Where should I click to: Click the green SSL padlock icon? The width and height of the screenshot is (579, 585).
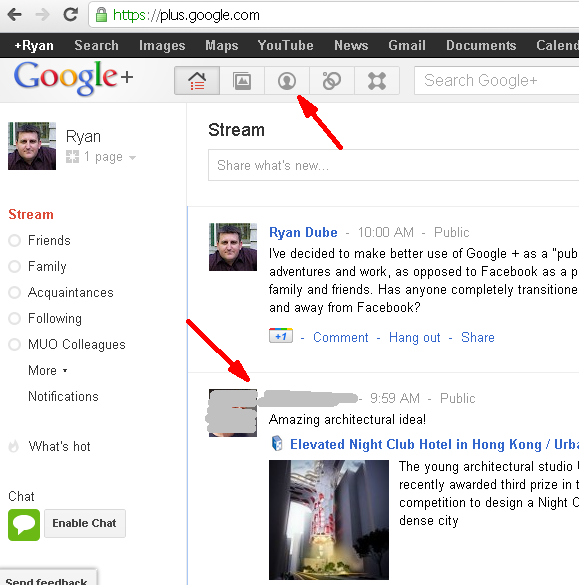click(x=101, y=15)
